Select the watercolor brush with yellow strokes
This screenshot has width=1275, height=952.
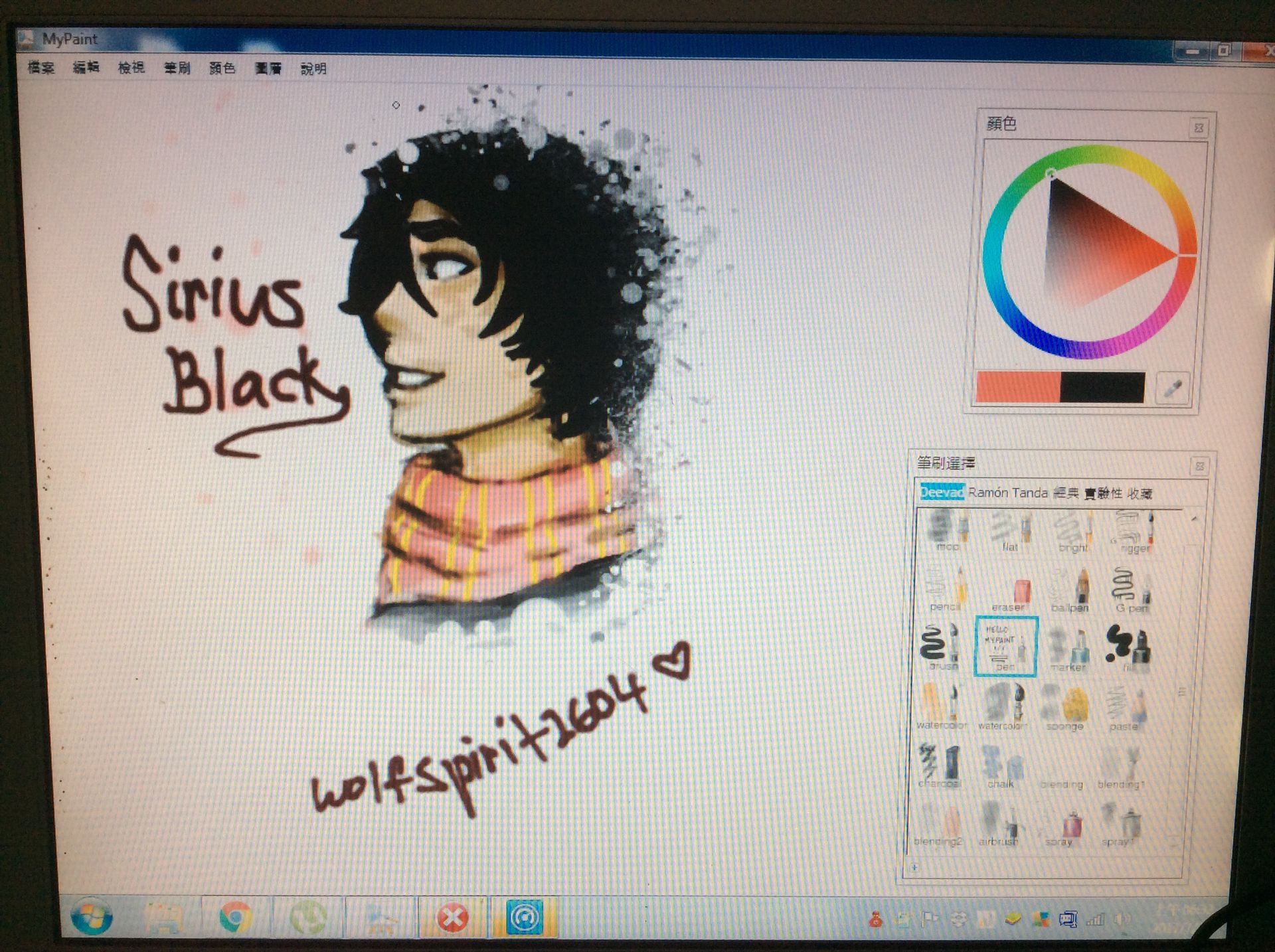[x=942, y=706]
